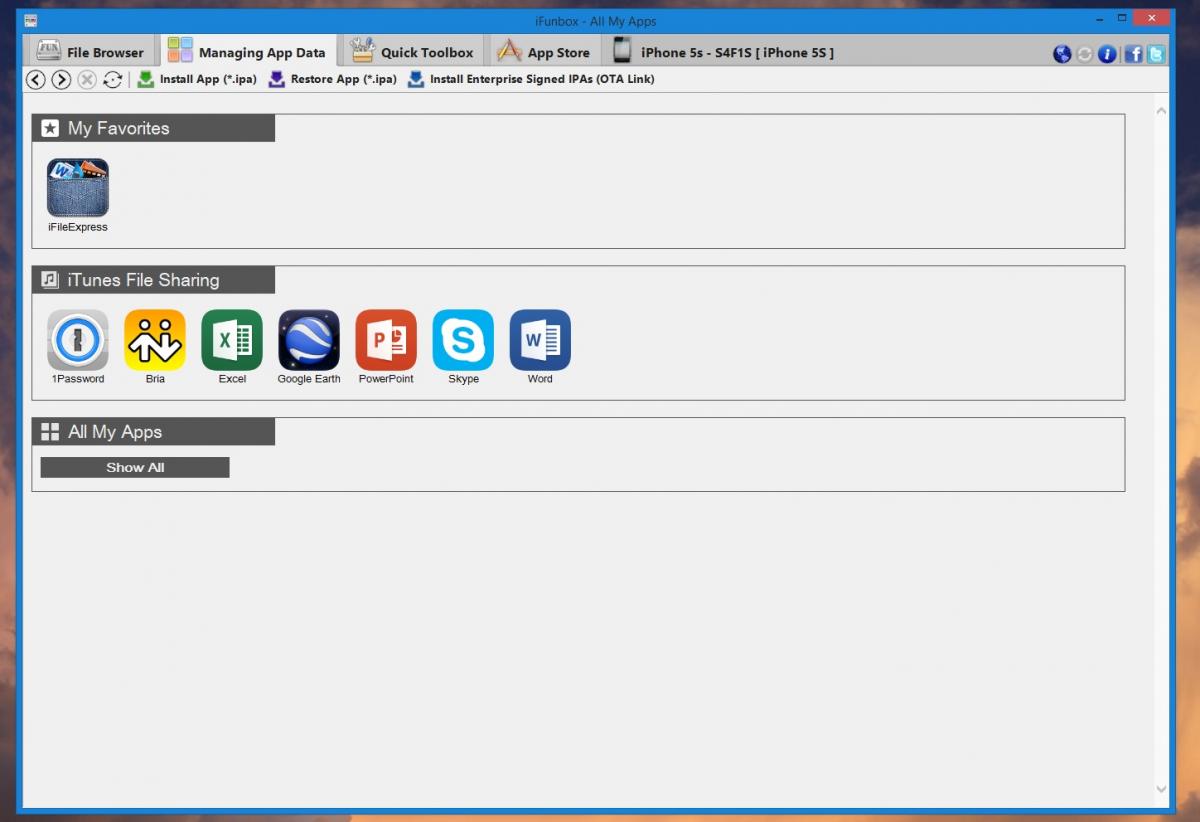
Task: Click the iFunbox title bar logo icon
Action: tap(32, 20)
